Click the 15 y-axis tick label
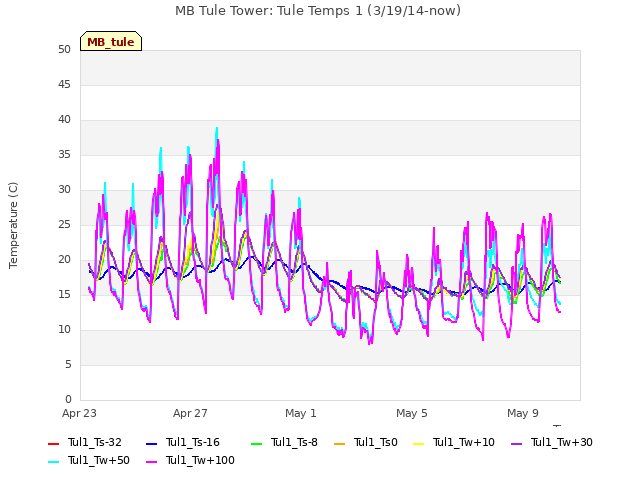Image resolution: width=640 pixels, height=480 pixels. point(64,295)
